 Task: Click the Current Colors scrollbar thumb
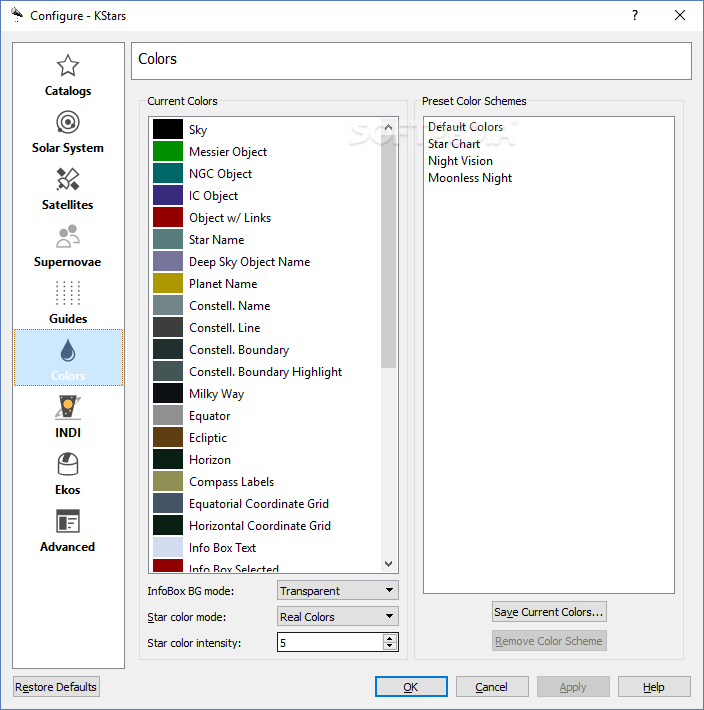coord(388,251)
